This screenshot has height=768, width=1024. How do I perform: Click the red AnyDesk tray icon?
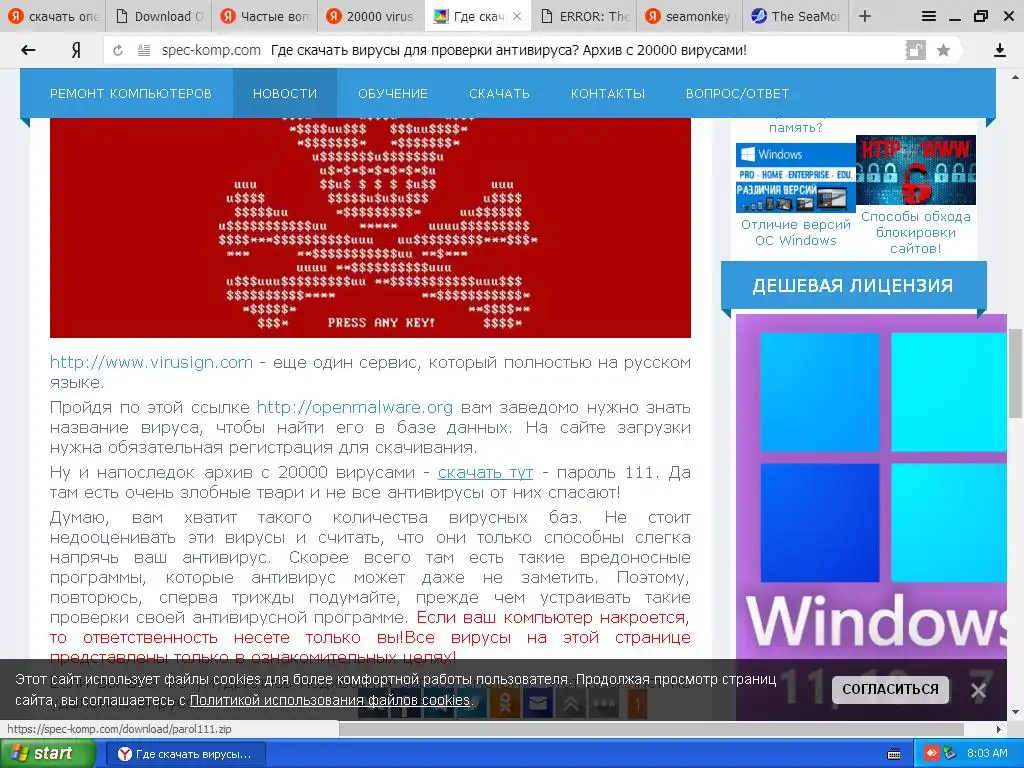click(932, 754)
